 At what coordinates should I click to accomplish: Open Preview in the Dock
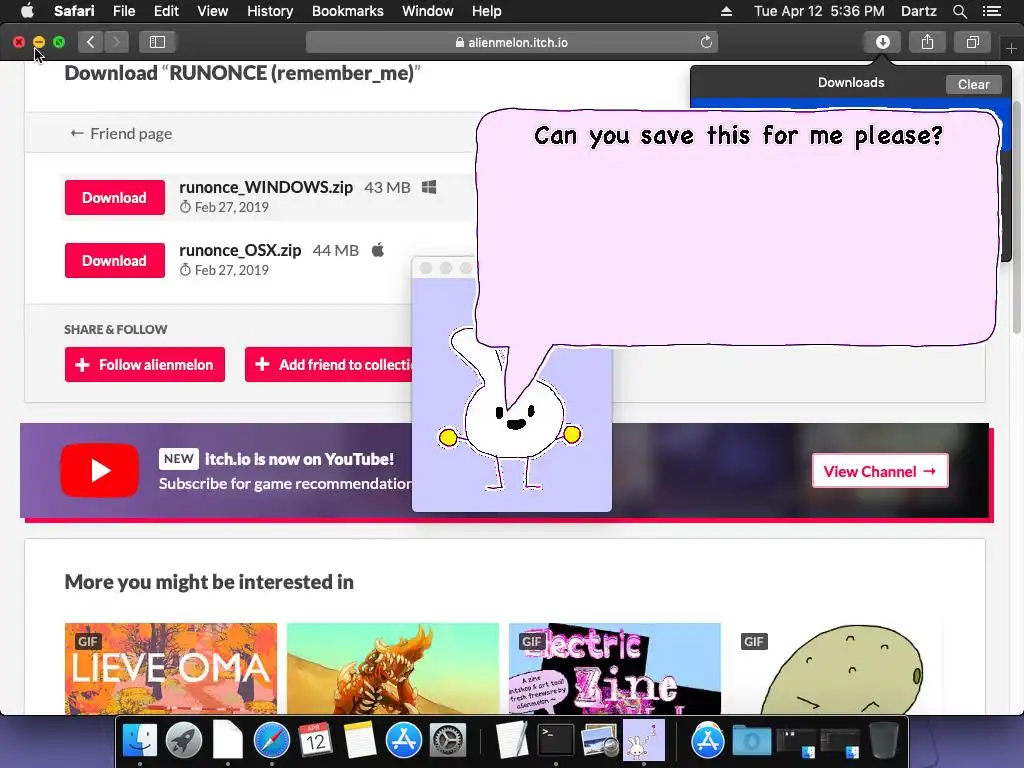(x=600, y=741)
